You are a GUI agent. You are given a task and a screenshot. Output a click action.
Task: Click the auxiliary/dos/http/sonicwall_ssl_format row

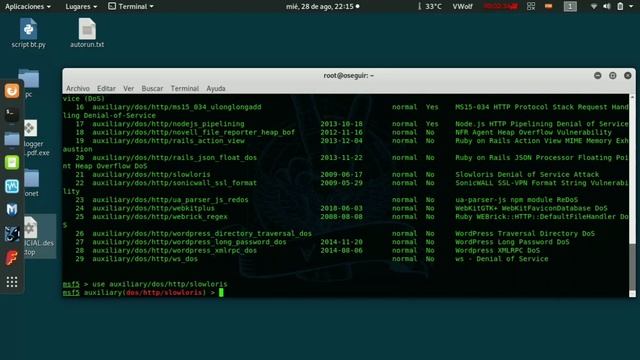pyautogui.click(x=345, y=183)
